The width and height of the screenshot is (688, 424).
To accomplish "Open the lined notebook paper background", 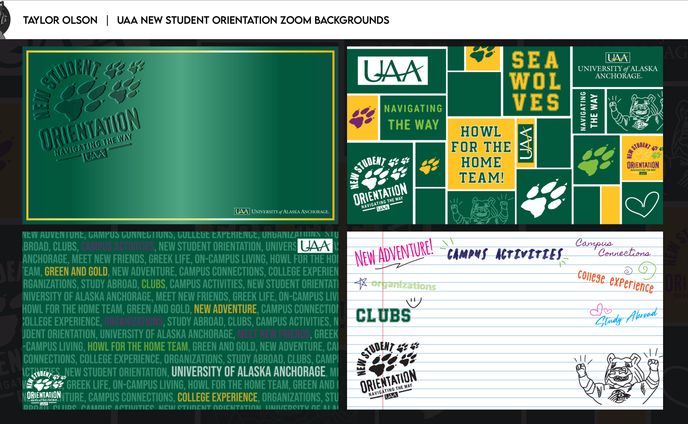I will pos(505,320).
